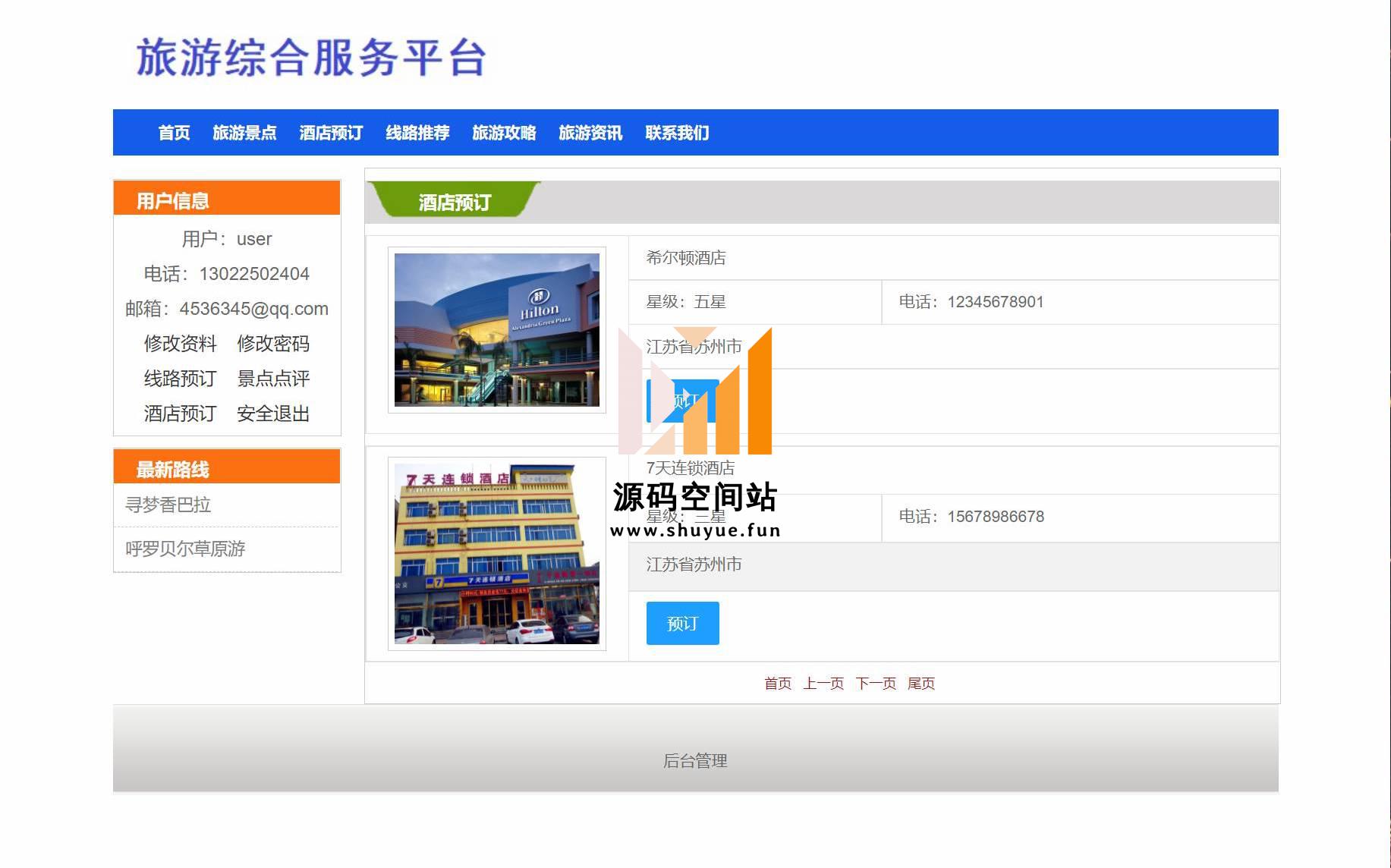This screenshot has width=1391, height=868.
Task: Click the 最新路线 panel header
Action: [227, 467]
